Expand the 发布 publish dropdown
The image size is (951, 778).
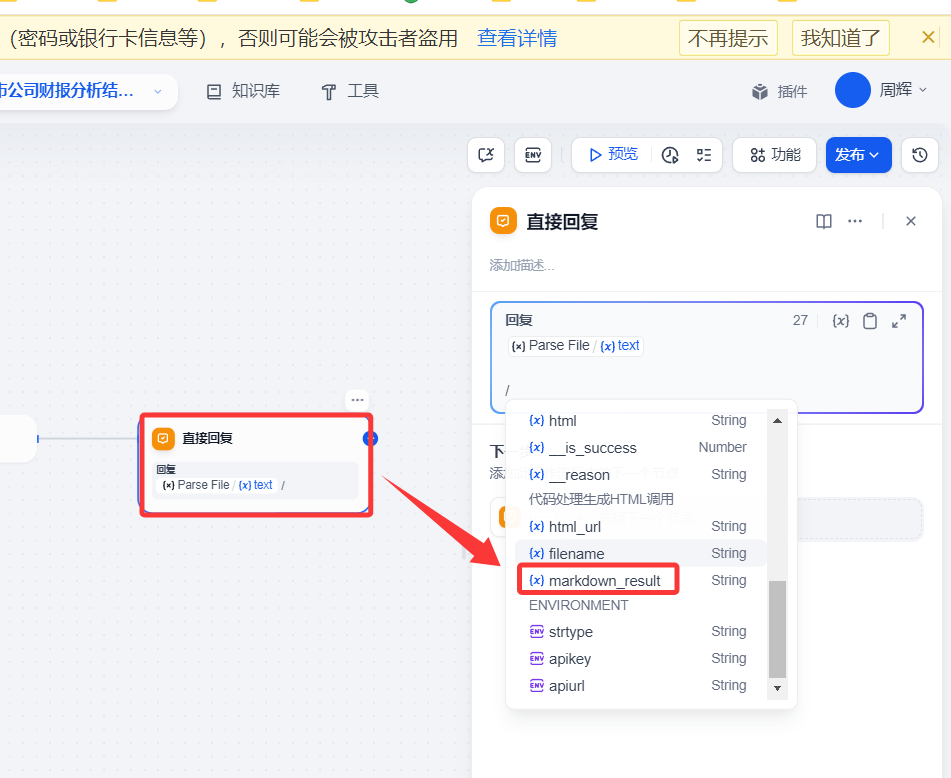coord(858,155)
